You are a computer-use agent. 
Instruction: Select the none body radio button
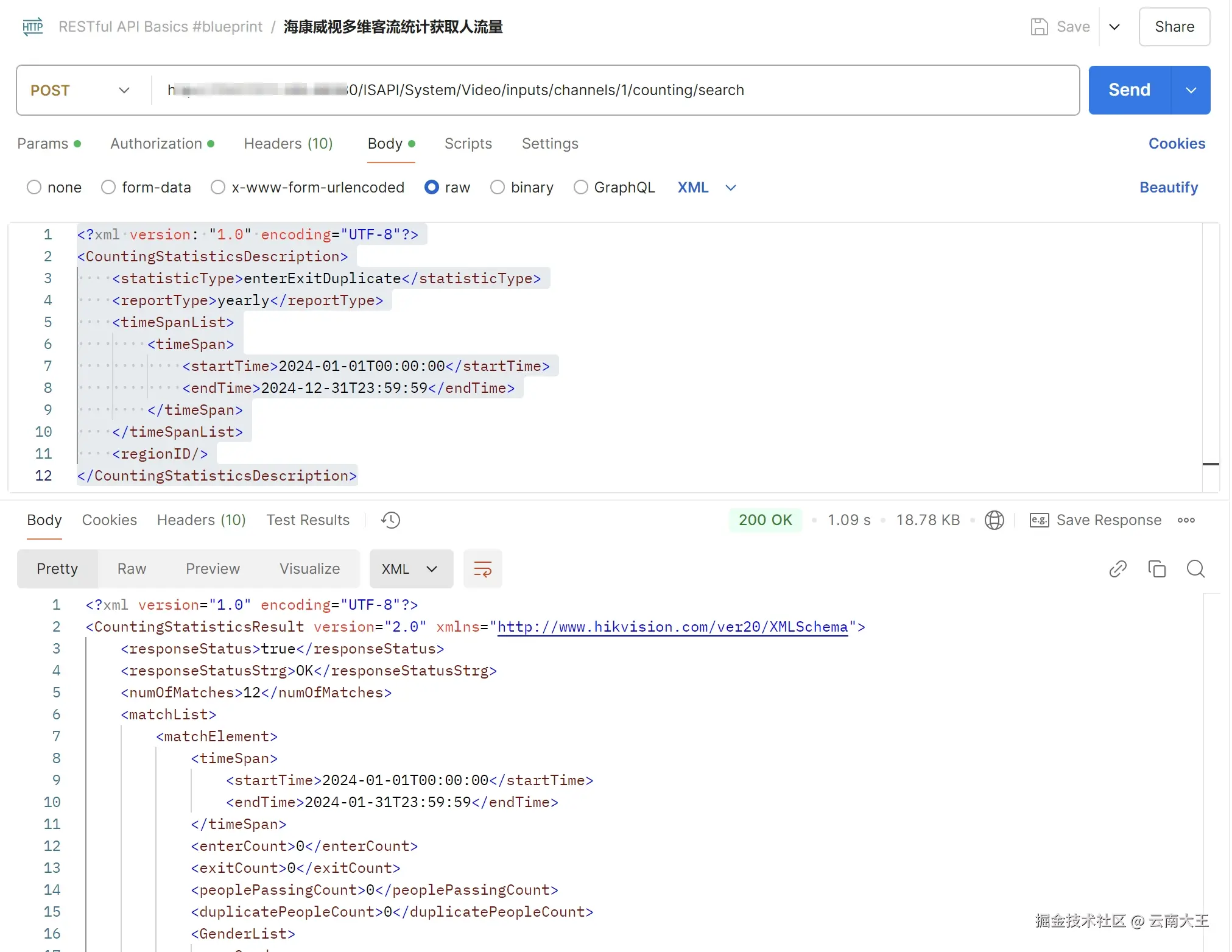tap(34, 188)
